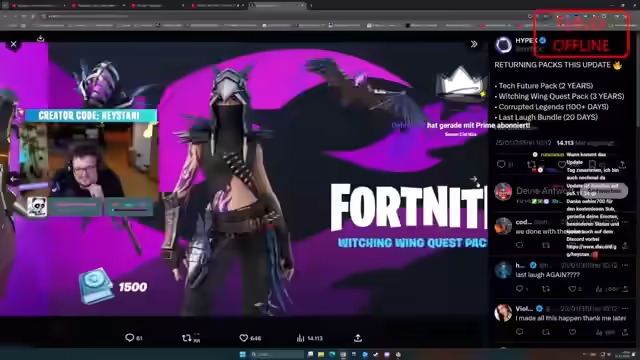Click the line 'Corrupted Legends (100+ DAYS)'
Screen dimensions: 640x360
pos(552,107)
